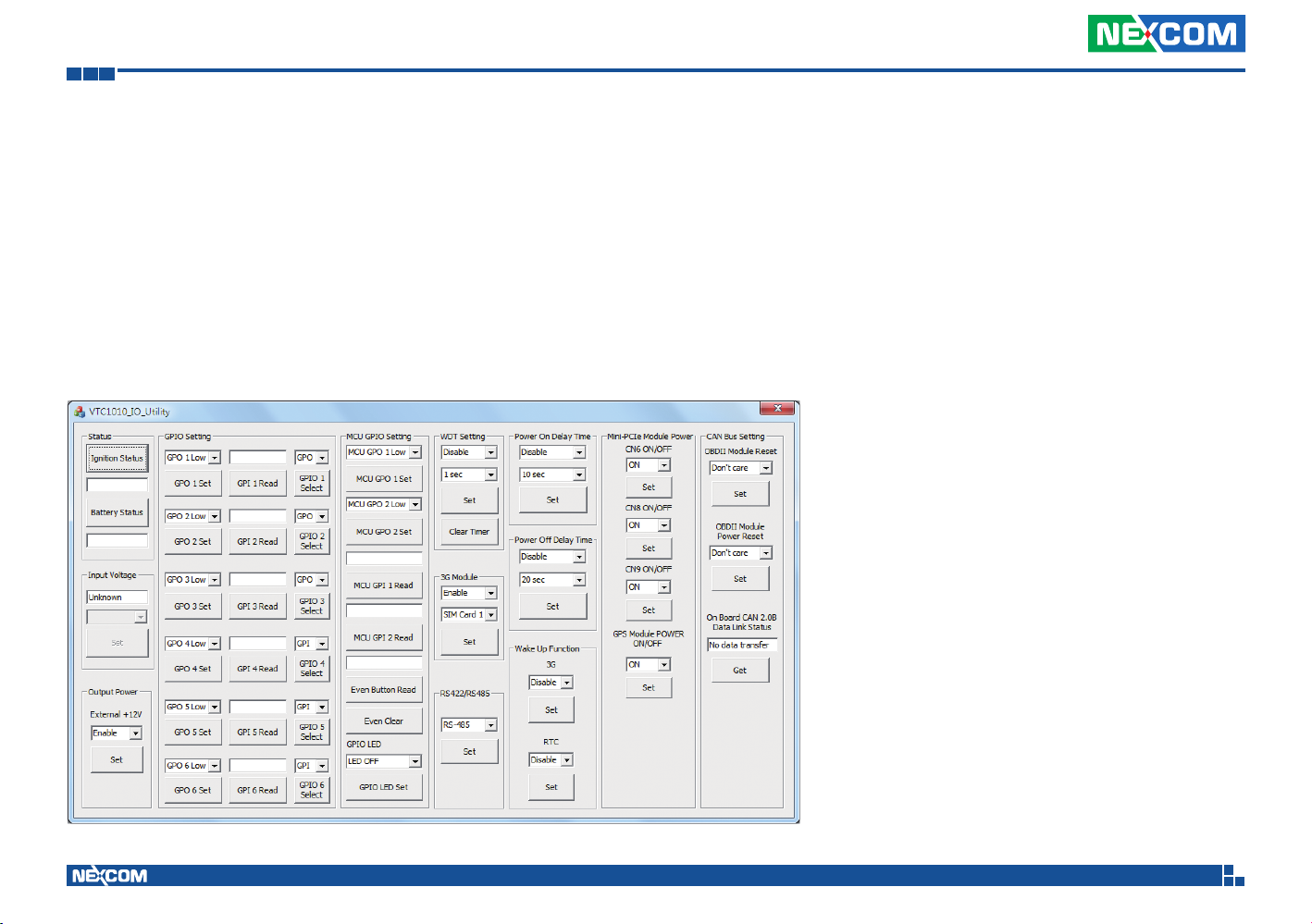
Task: Click the Even Clear button
Action: [x=384, y=721]
